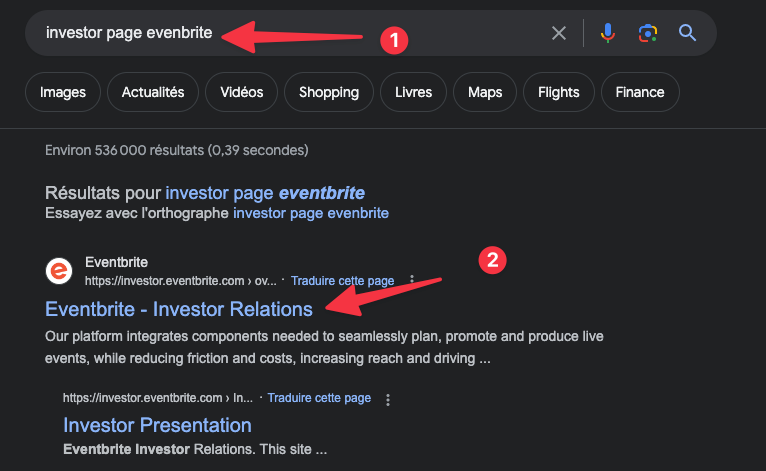Switch to the Actualités filter
766x471 pixels.
(x=153, y=92)
